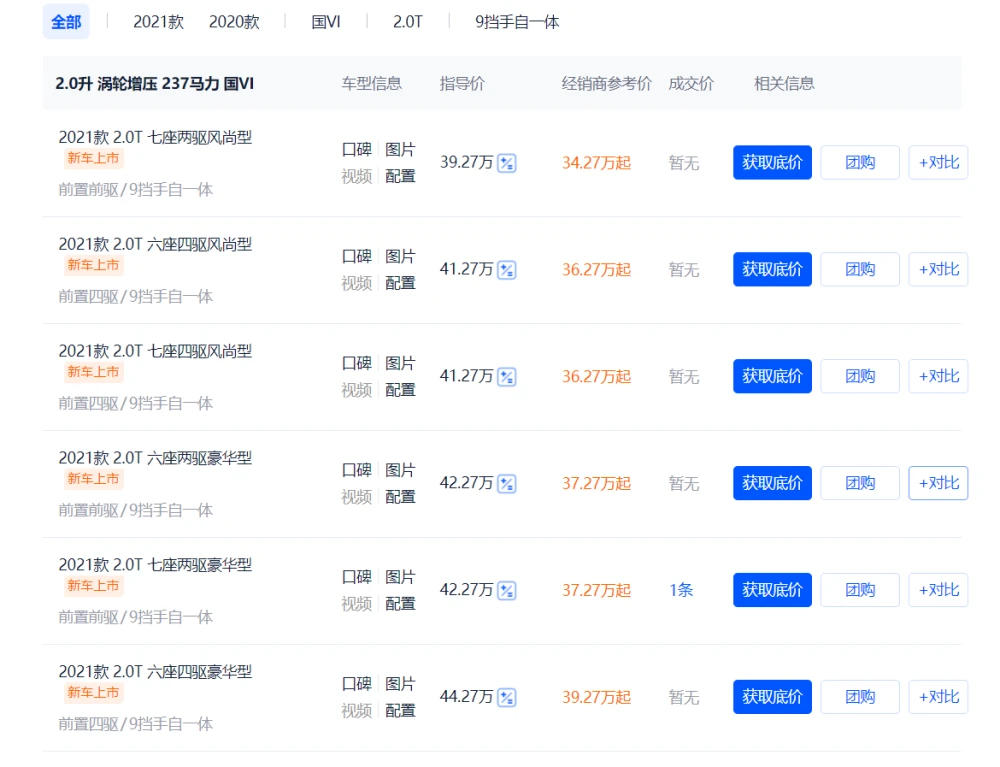Screen dimensions: 1000x767
Task: Add 七座两驱风尚型 to comparison
Action: click(x=938, y=163)
